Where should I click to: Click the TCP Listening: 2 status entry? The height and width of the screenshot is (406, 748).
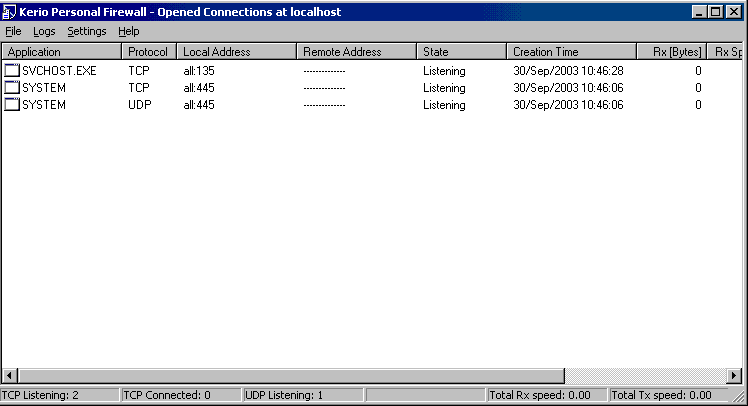point(60,395)
